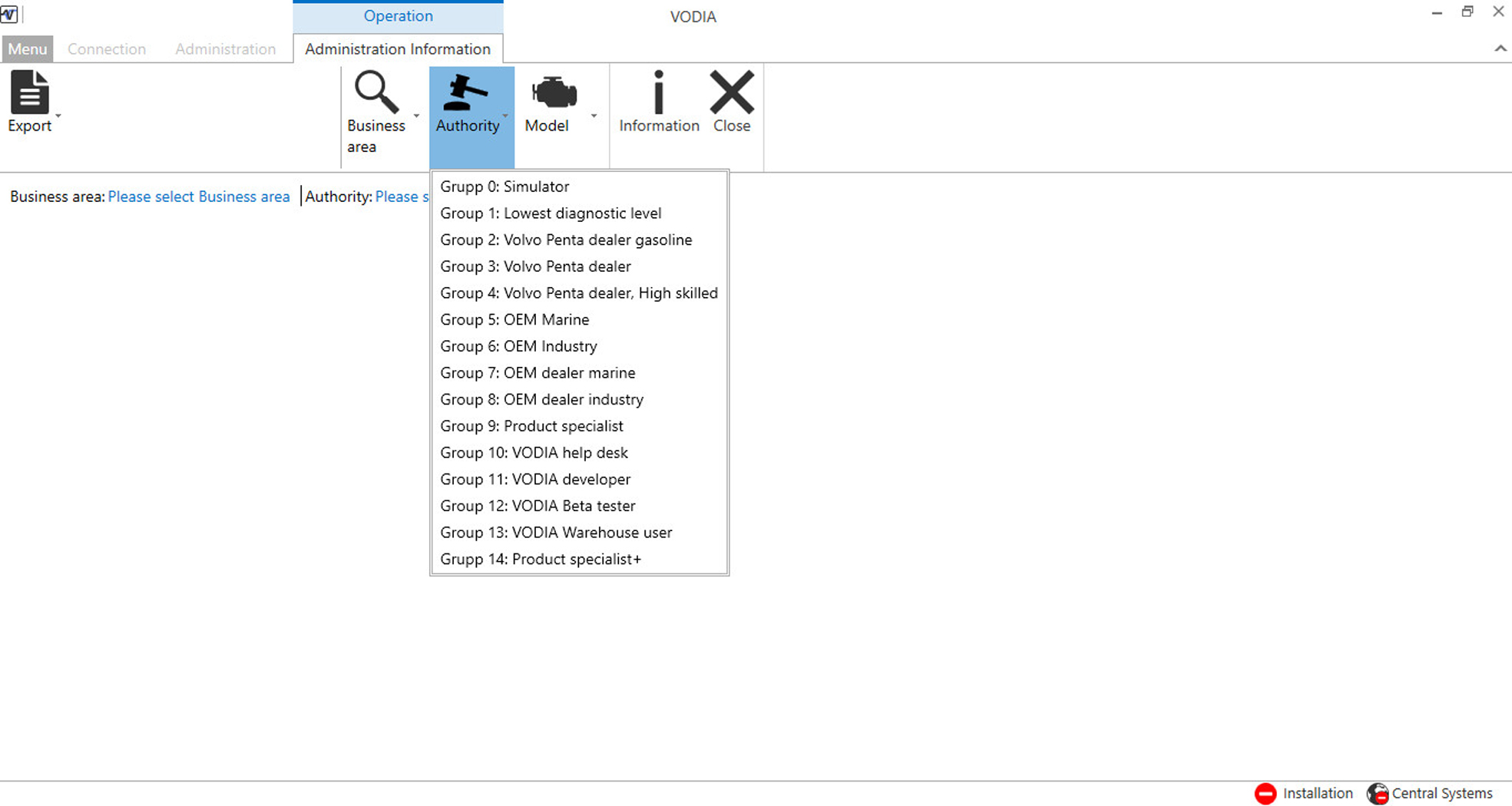Switch to the Administration Information tab
The width and height of the screenshot is (1512, 806).
[x=397, y=49]
